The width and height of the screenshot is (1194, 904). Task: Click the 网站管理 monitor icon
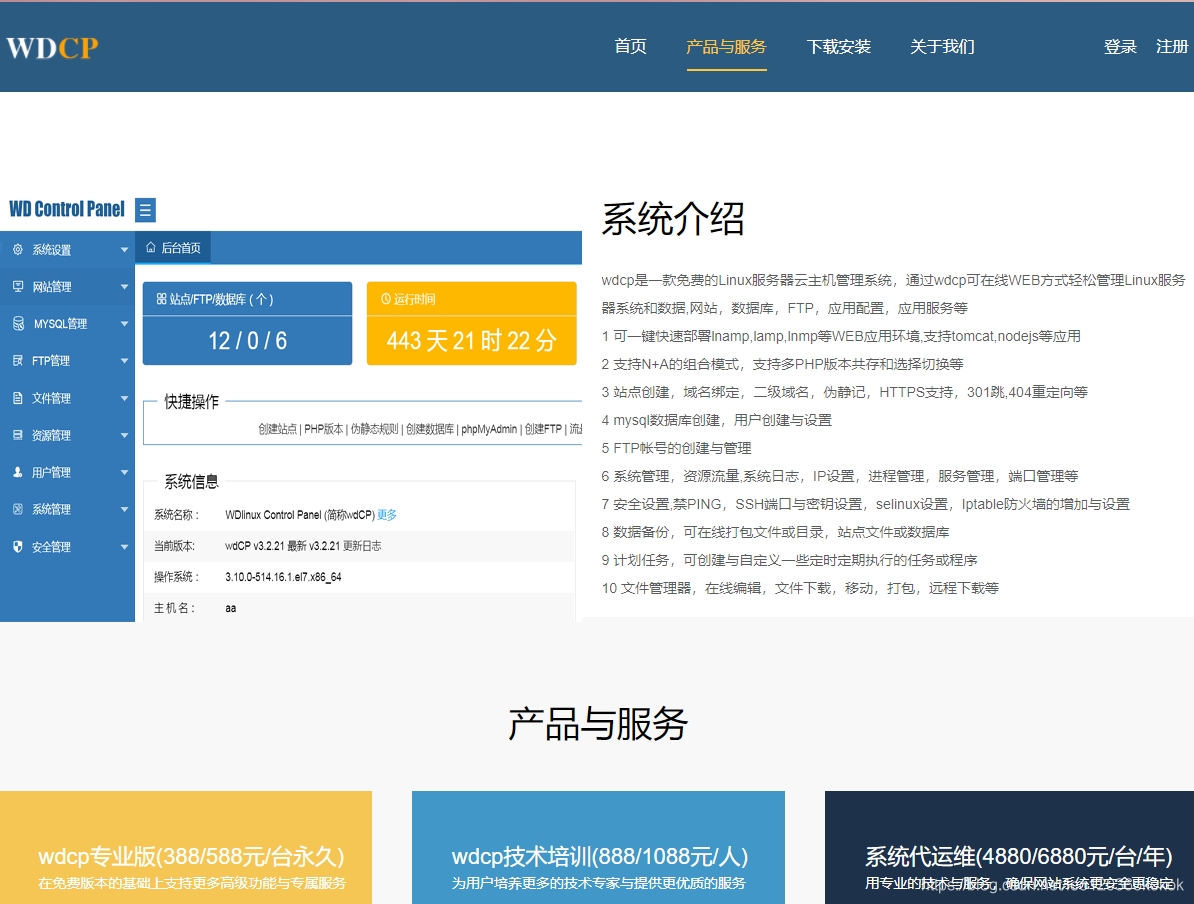pyautogui.click(x=18, y=286)
